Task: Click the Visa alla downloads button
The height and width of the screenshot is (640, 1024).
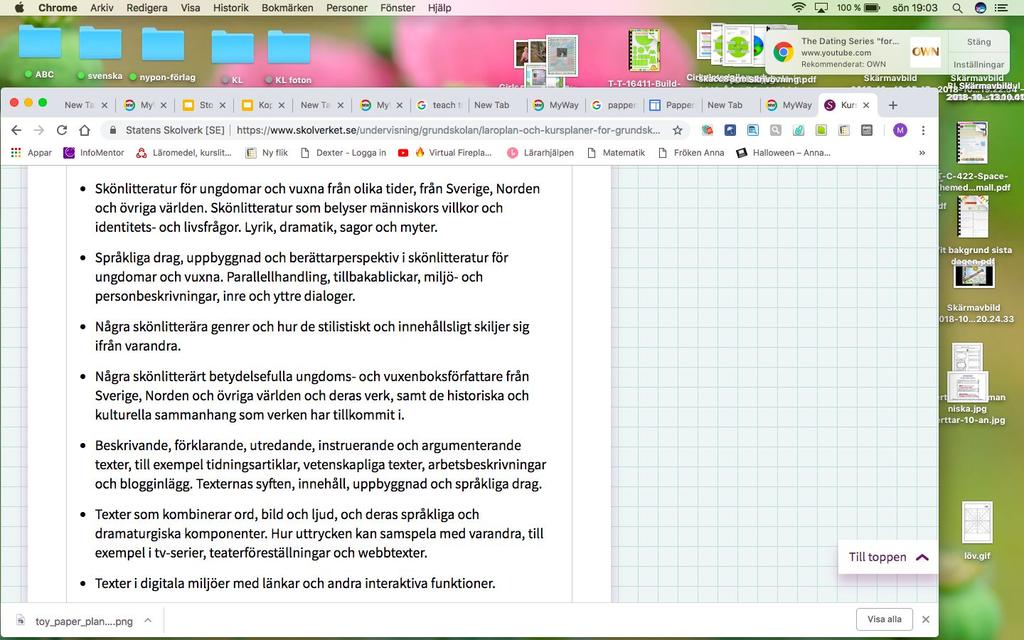Action: tap(884, 619)
